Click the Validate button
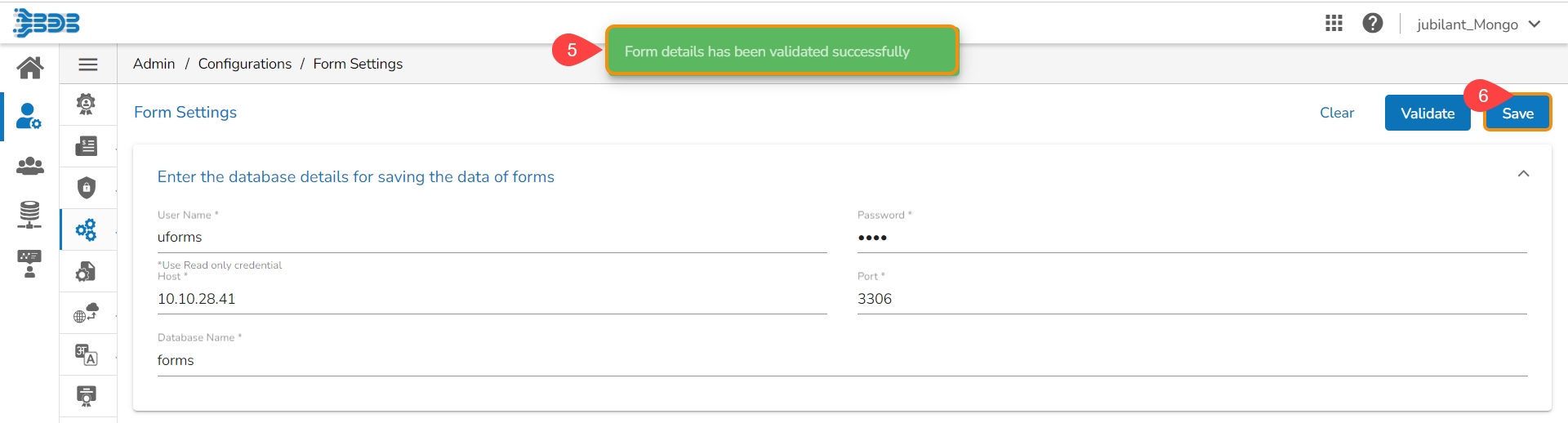1568x423 pixels. (1427, 114)
